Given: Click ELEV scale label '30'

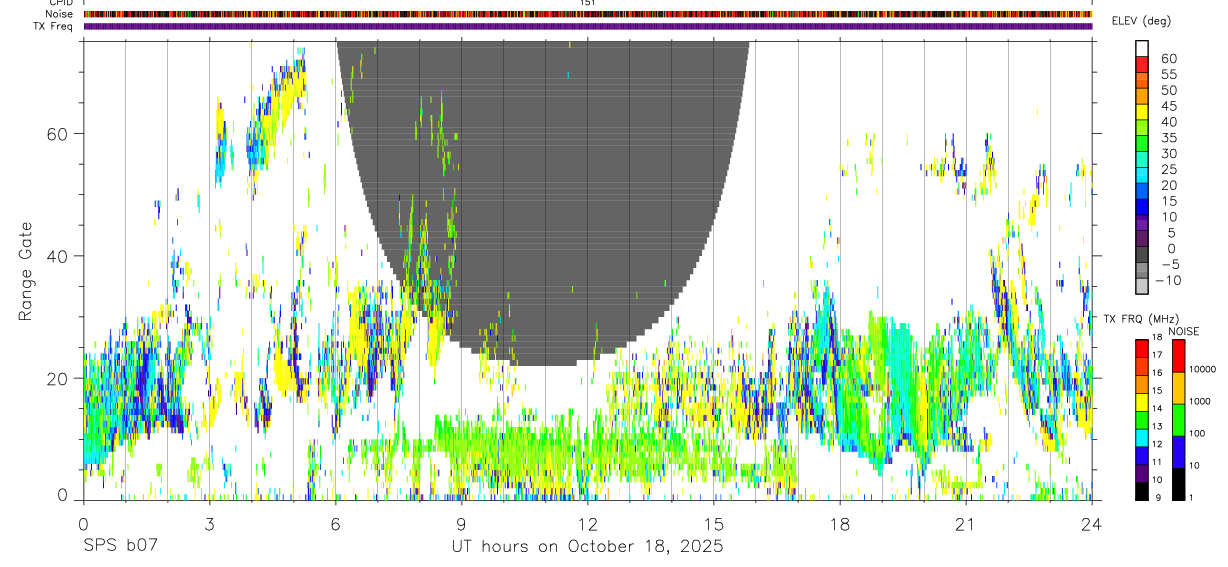Looking at the screenshot, I should 1169,154.
